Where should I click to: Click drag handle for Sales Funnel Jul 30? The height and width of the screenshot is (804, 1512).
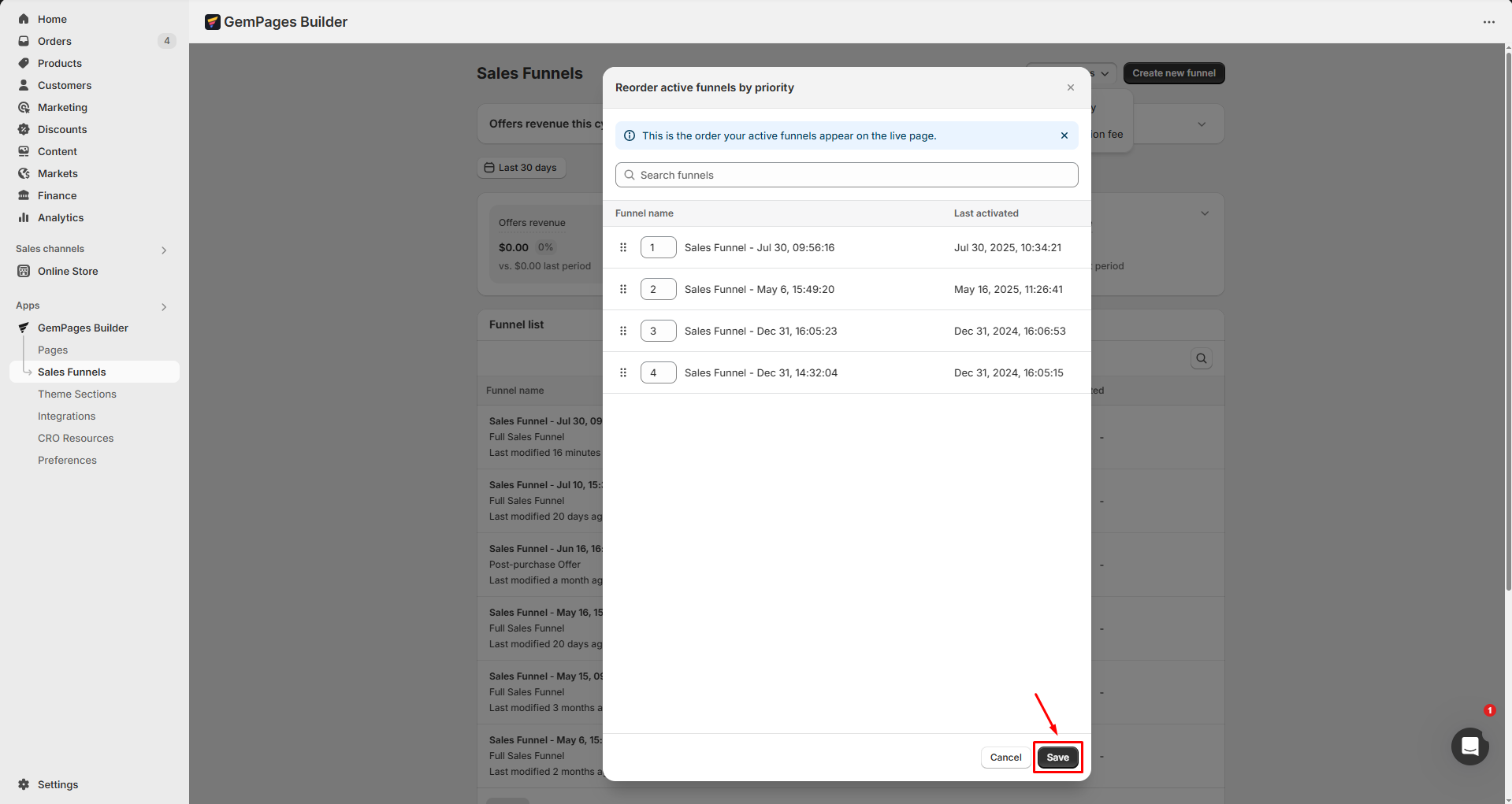[623, 247]
